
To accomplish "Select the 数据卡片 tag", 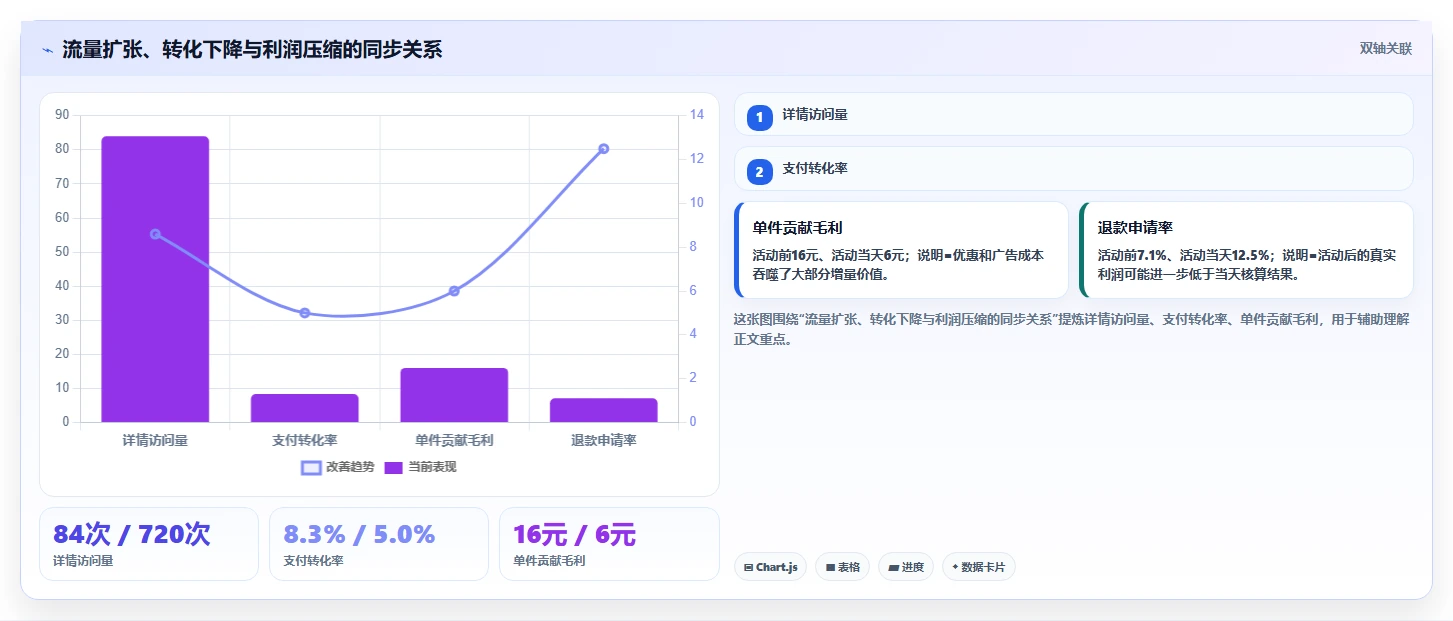I will (978, 567).
